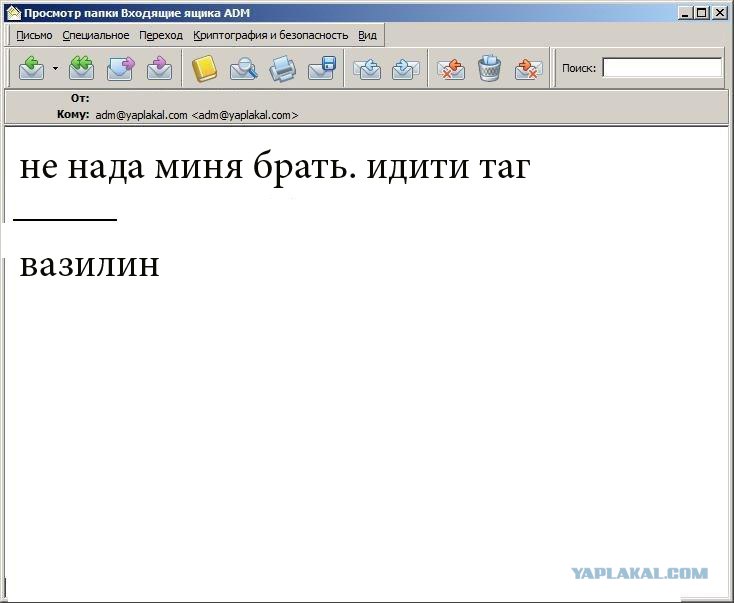The width and height of the screenshot is (734, 603).
Task: Click the trash bin delete icon
Action: (x=490, y=68)
